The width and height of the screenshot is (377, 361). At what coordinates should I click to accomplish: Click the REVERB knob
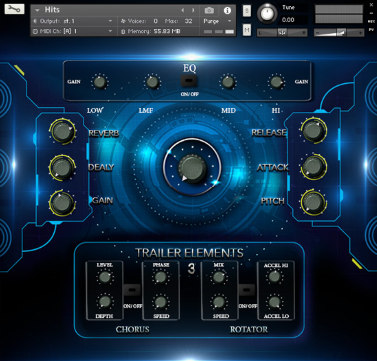coord(62,132)
